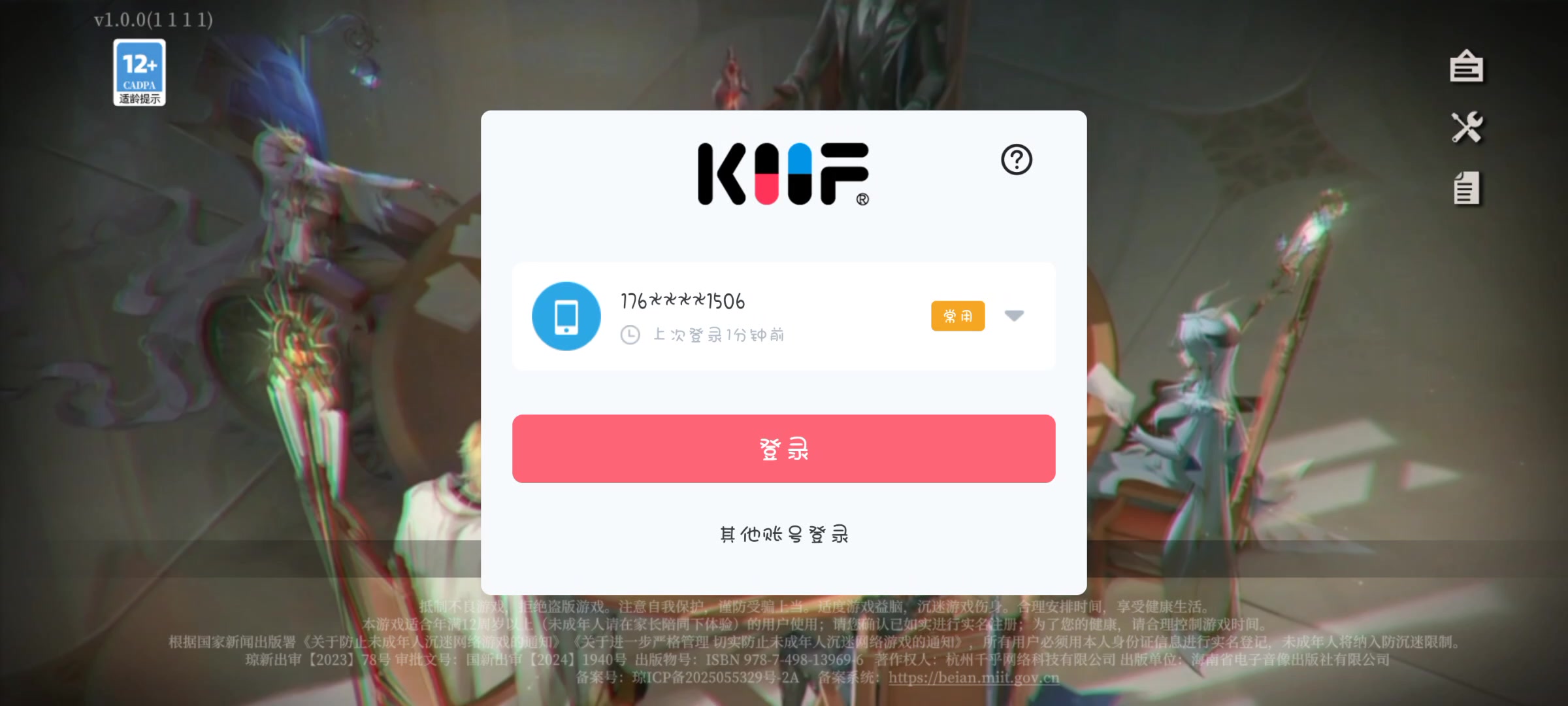This screenshot has width=1568, height=706.
Task: Open the 12+ CADPA age rating notice
Action: (x=139, y=73)
